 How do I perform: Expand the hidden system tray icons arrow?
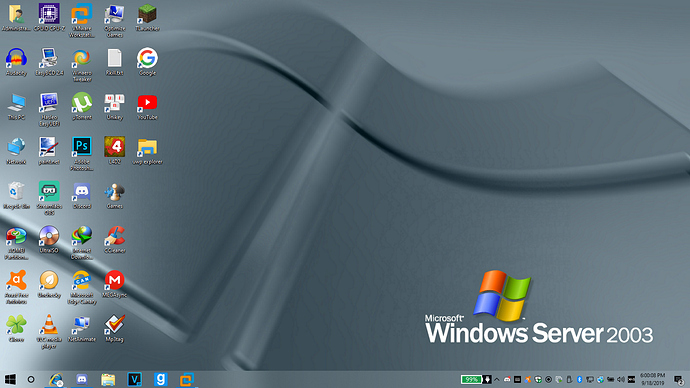(x=497, y=379)
